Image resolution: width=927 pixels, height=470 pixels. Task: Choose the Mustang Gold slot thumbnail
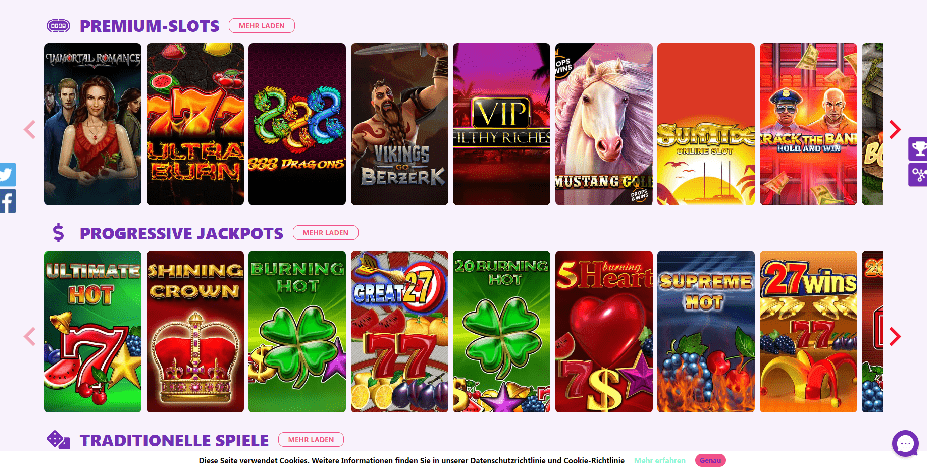click(604, 124)
